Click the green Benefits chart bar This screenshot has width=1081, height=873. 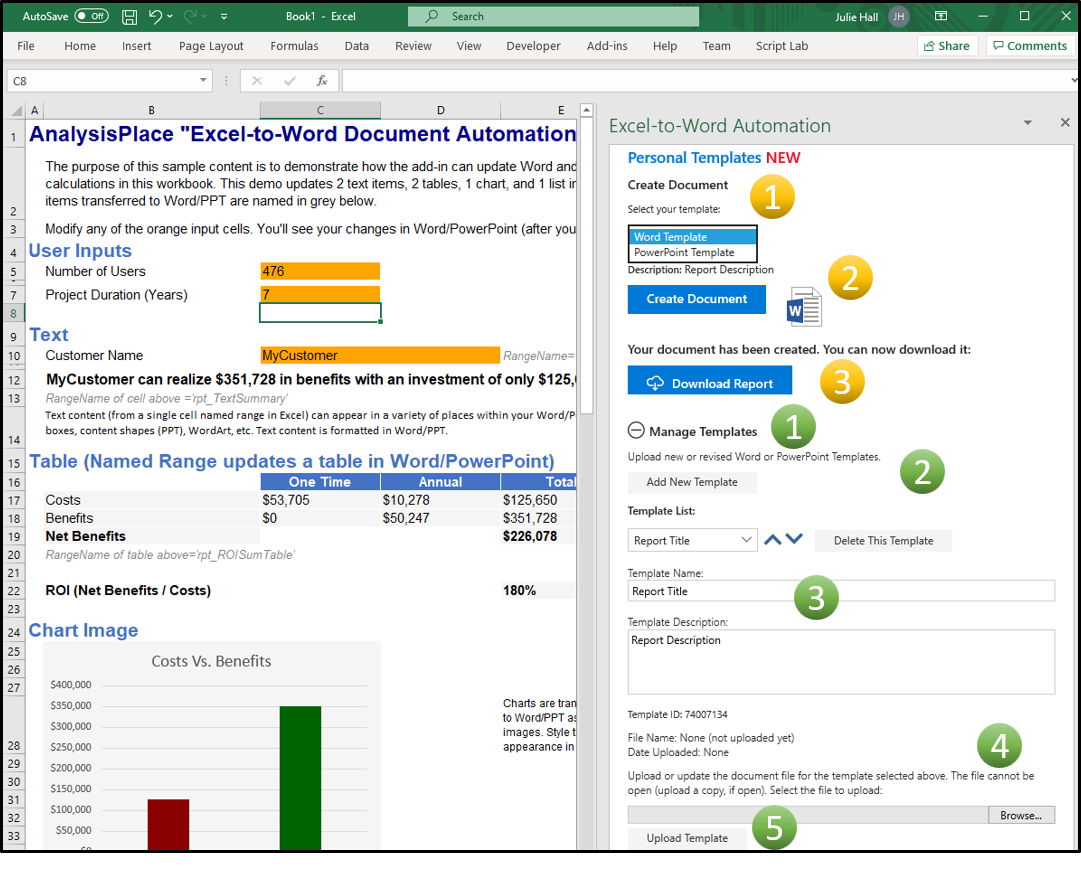coord(300,777)
